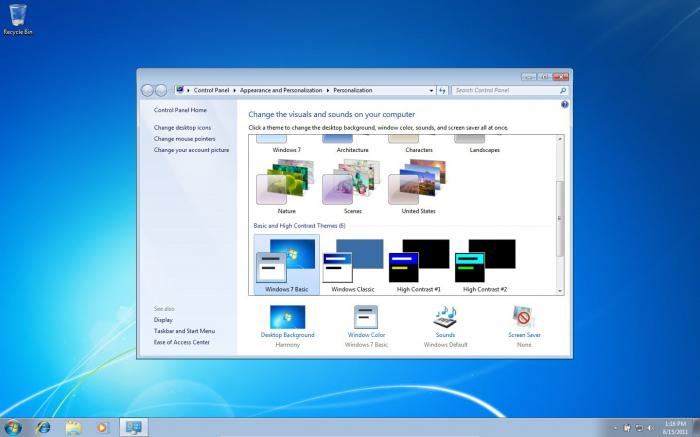Click the Personalization breadcrumb
700x437 pixels.
[352, 90]
